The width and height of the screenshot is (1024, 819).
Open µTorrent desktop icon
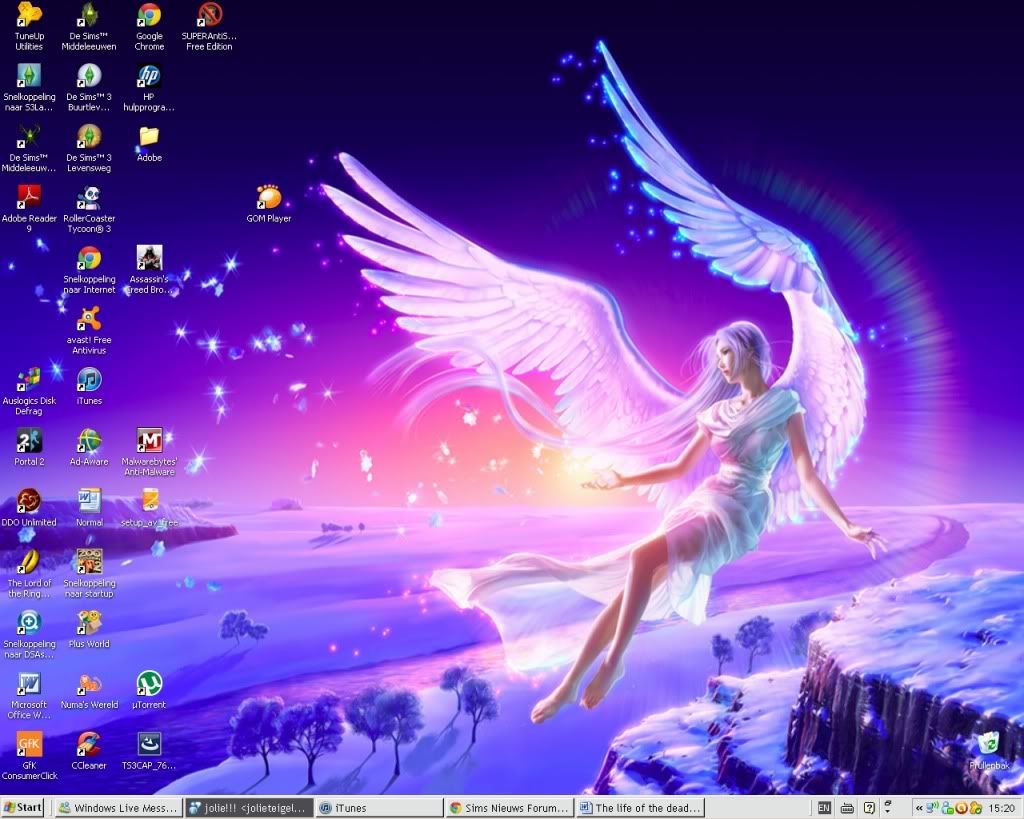pos(149,690)
